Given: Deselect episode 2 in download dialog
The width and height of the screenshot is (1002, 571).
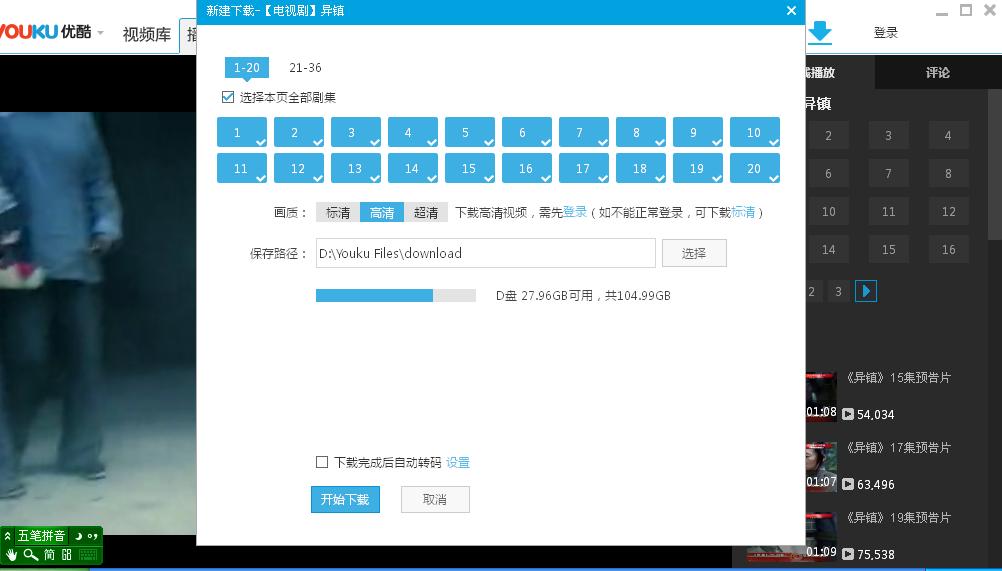Looking at the screenshot, I should (298, 132).
